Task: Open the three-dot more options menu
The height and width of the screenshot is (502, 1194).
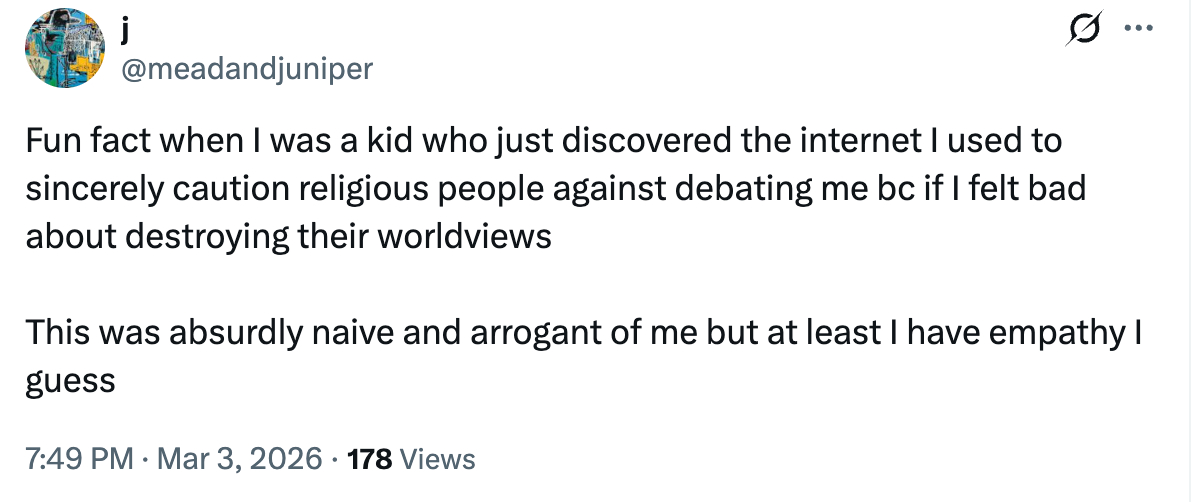Action: point(1138,31)
